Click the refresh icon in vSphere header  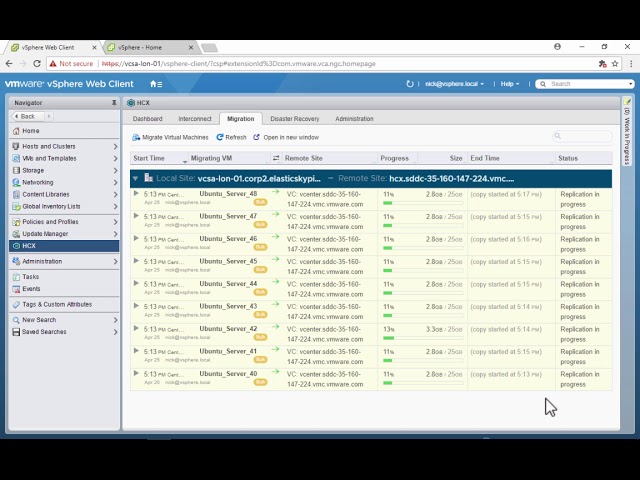click(x=410, y=84)
